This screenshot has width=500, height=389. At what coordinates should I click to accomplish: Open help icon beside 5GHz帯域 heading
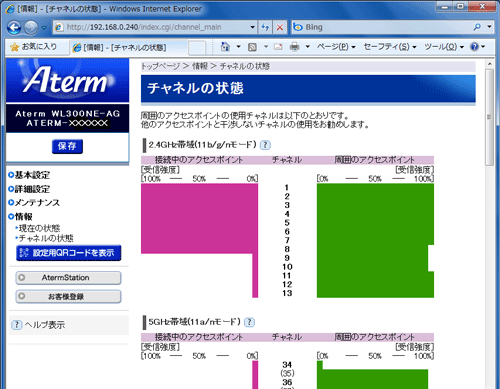click(249, 322)
